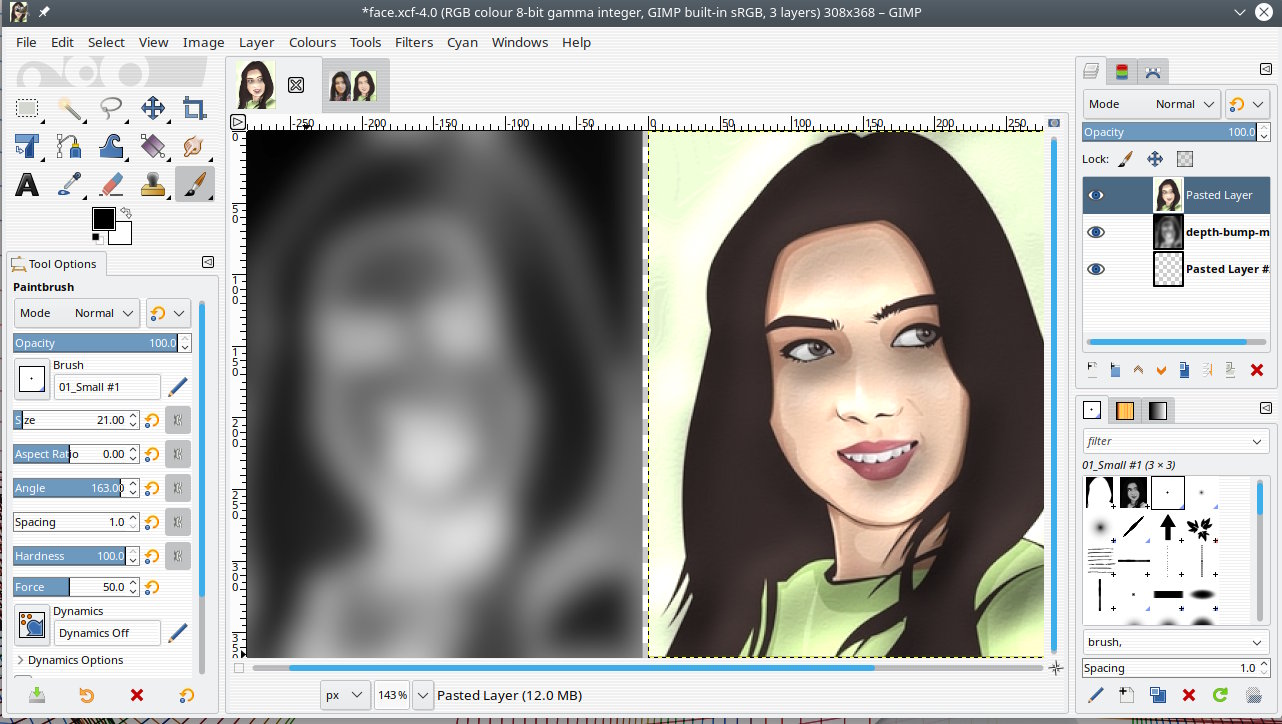Image resolution: width=1282 pixels, height=724 pixels.
Task: Select the Text tool
Action: [27, 184]
